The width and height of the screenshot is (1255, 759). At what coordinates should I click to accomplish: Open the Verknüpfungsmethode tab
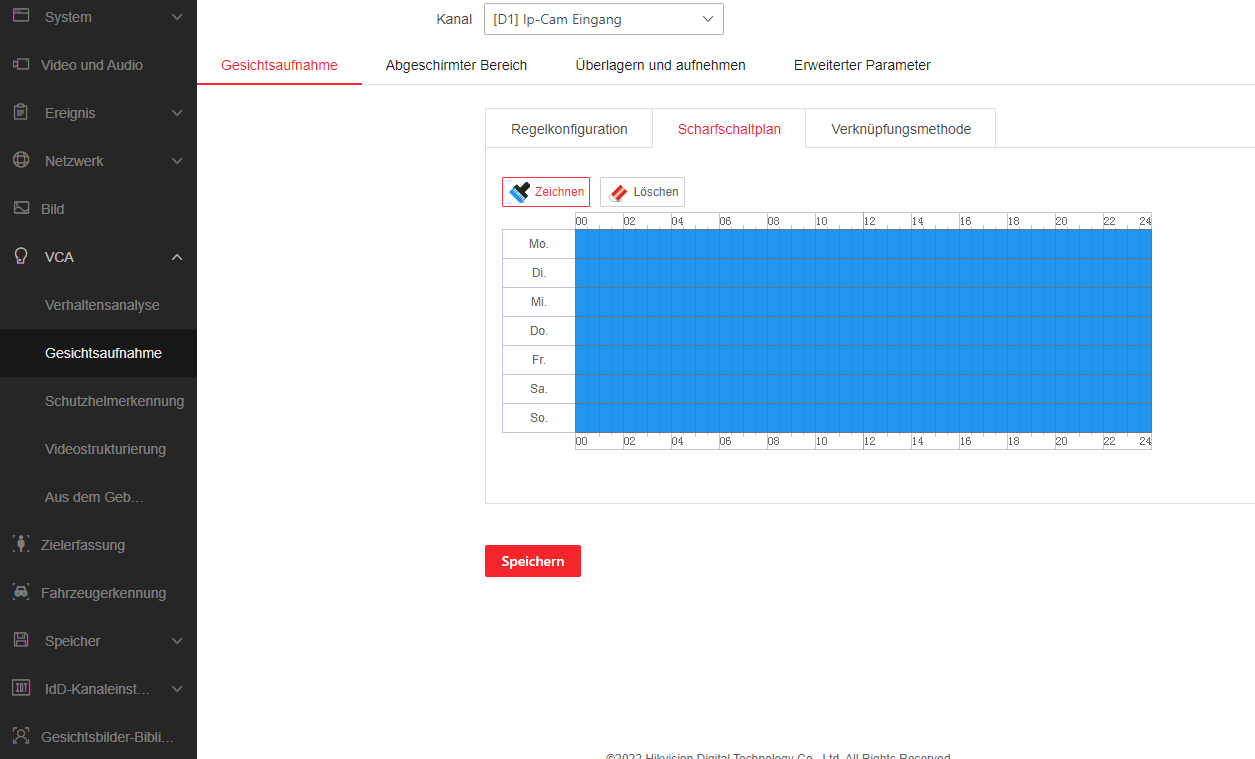[x=900, y=129]
